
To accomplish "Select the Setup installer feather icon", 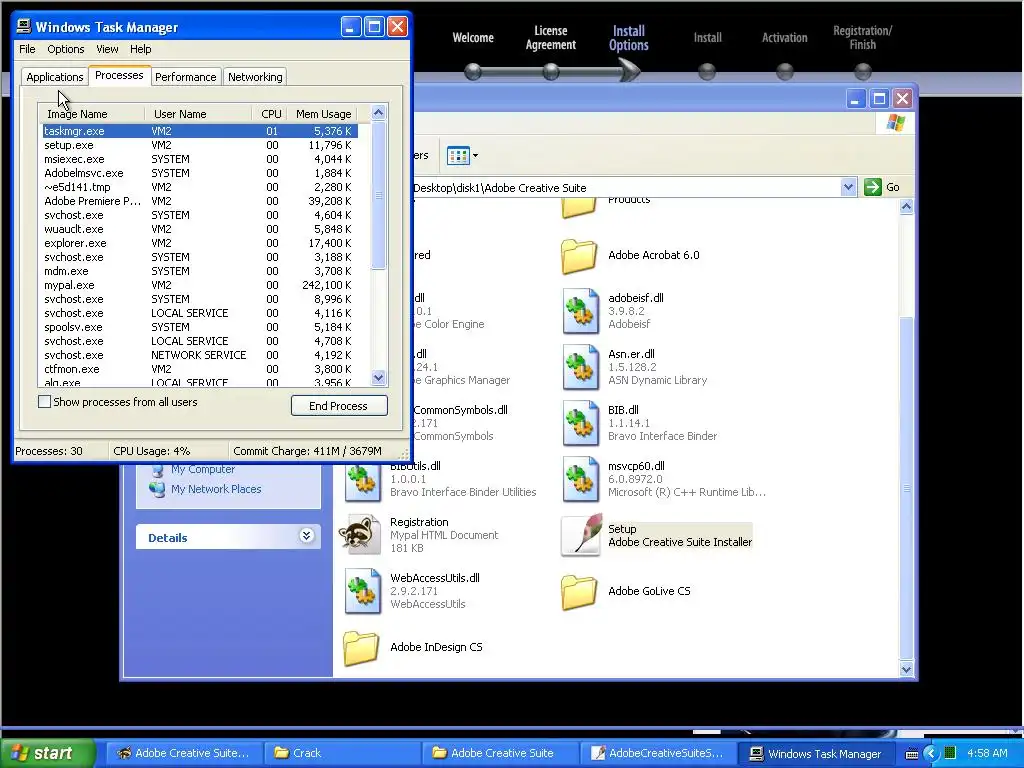I will (x=581, y=535).
